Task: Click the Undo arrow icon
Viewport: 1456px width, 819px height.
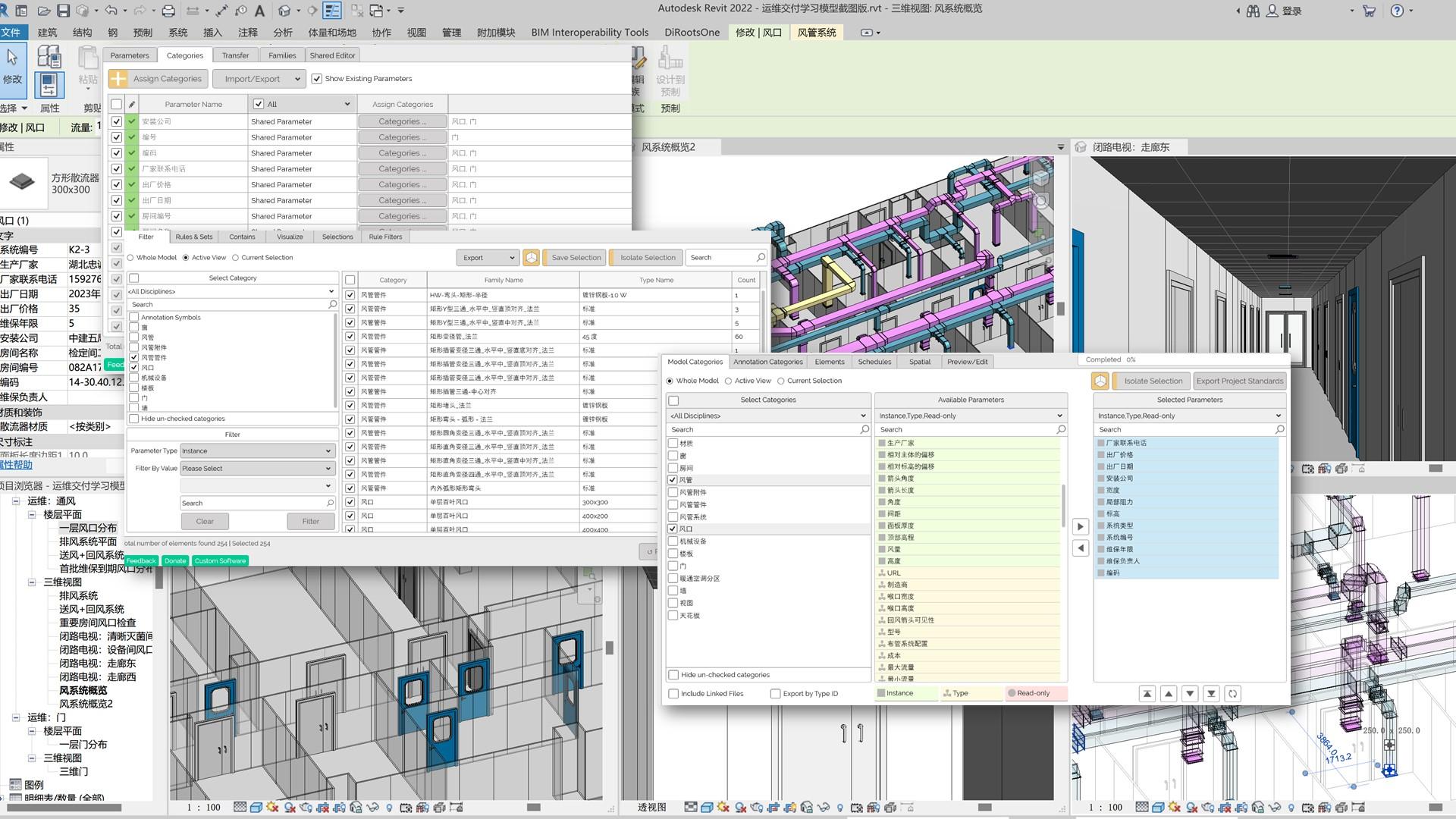Action: click(111, 11)
